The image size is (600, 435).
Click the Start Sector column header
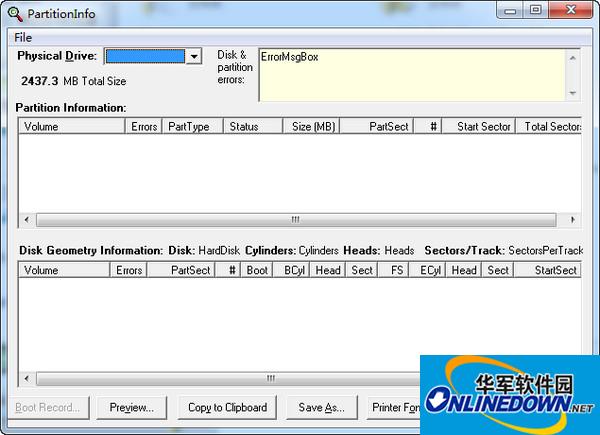(482, 127)
